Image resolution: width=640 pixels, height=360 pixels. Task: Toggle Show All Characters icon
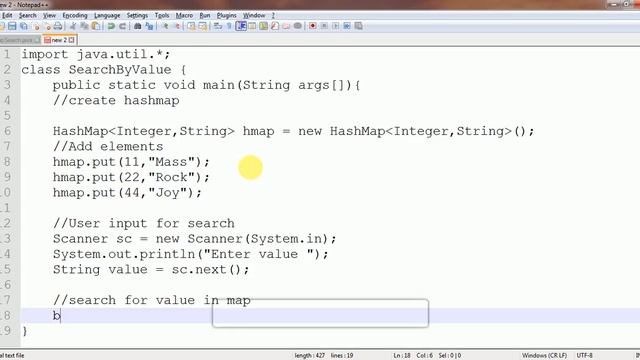click(x=229, y=26)
